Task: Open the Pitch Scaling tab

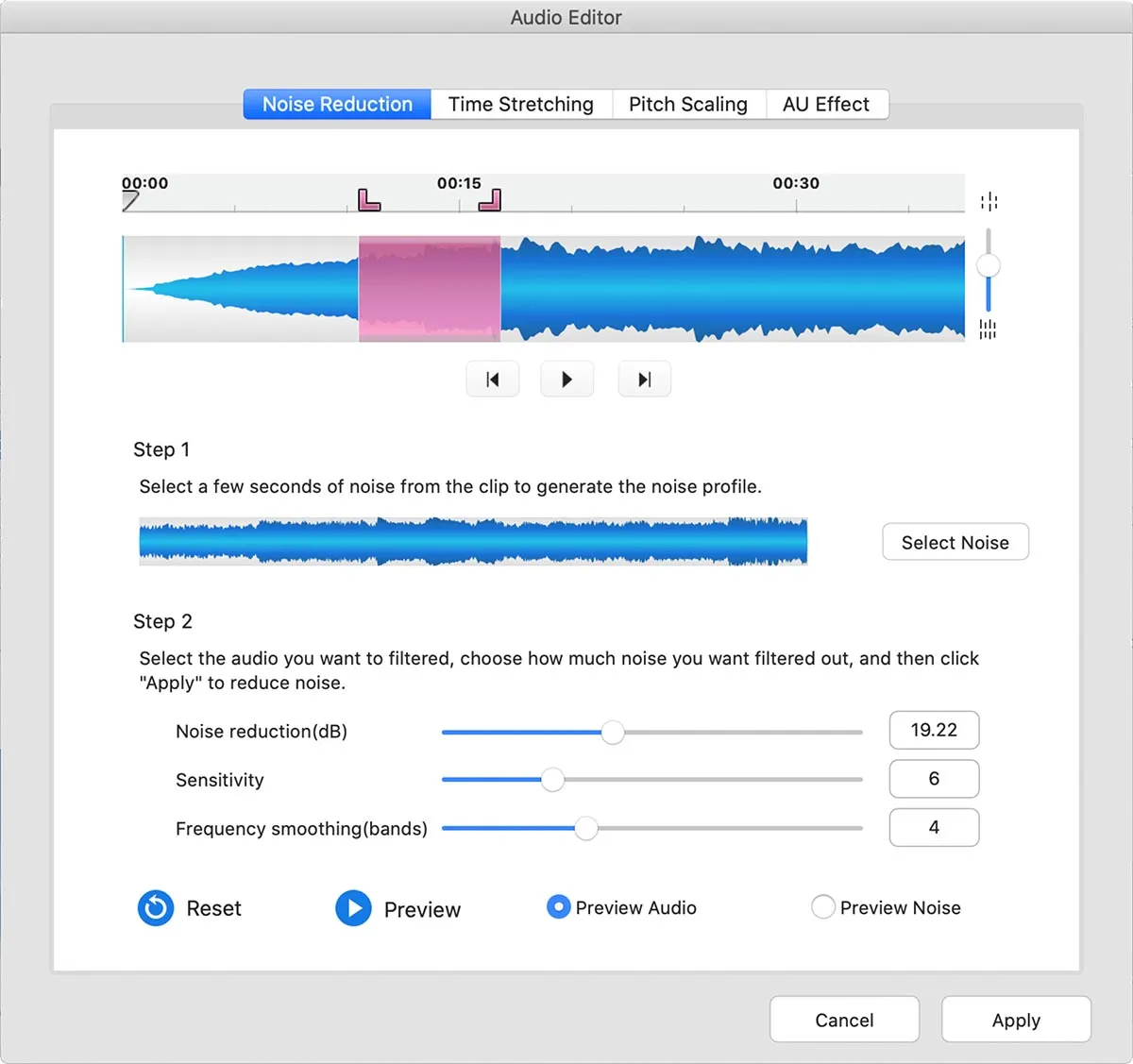Action: tap(688, 104)
